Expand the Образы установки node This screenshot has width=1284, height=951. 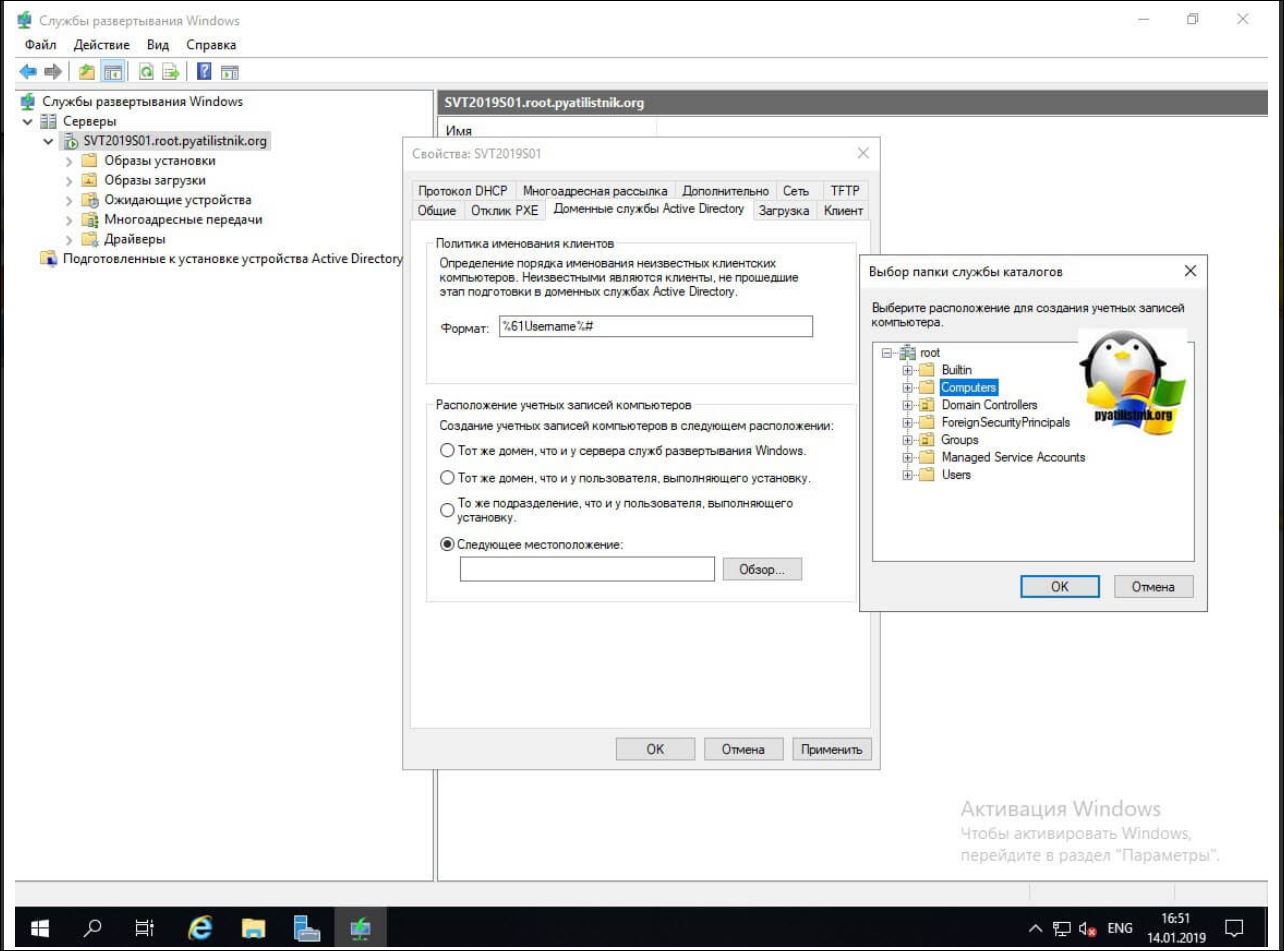(x=69, y=161)
